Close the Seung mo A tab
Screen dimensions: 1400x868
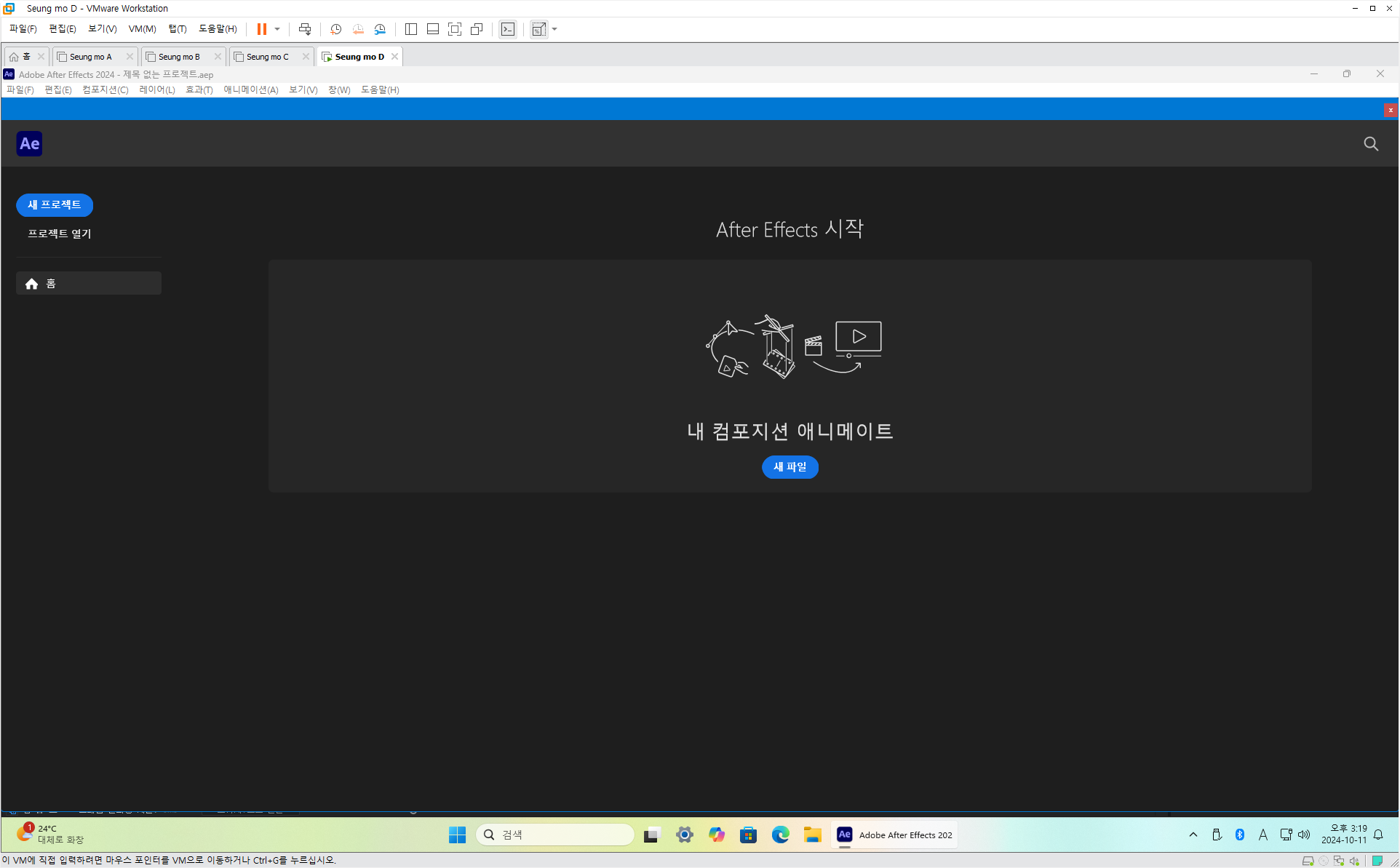click(x=130, y=57)
